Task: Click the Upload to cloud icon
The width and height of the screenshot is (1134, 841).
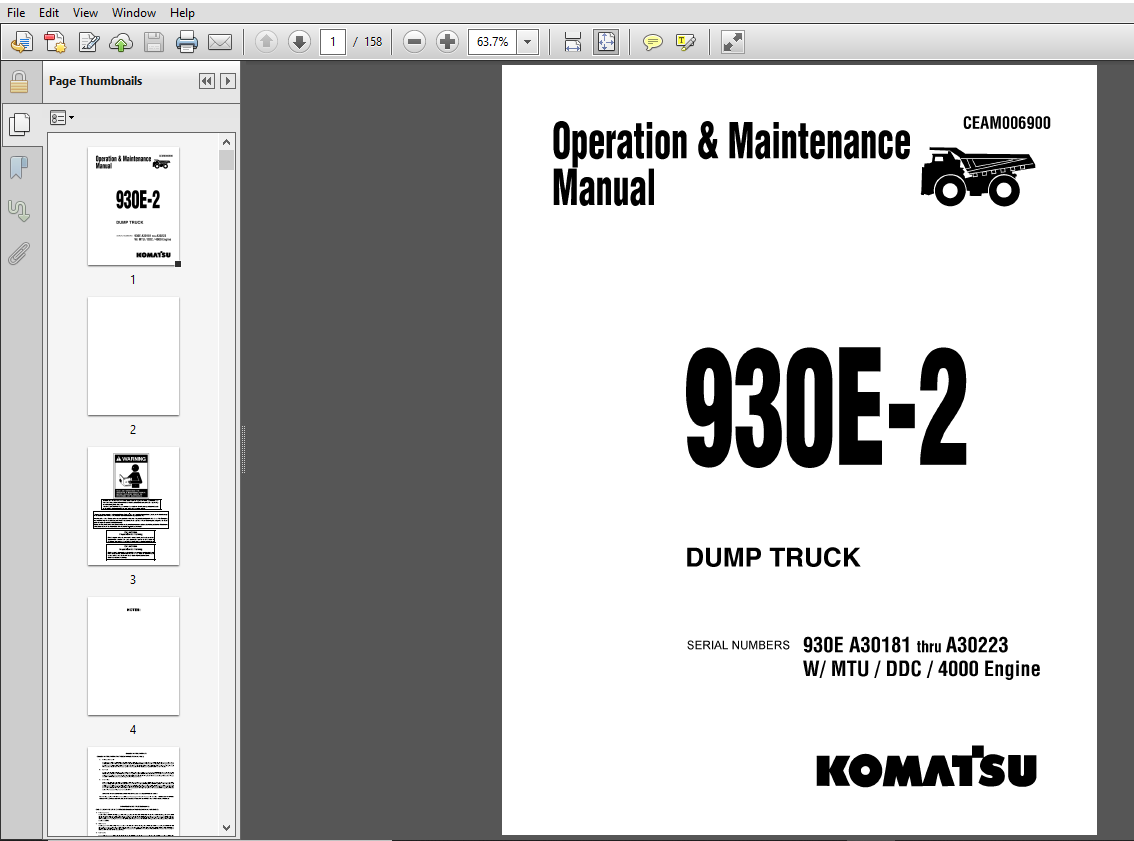Action: (x=121, y=42)
